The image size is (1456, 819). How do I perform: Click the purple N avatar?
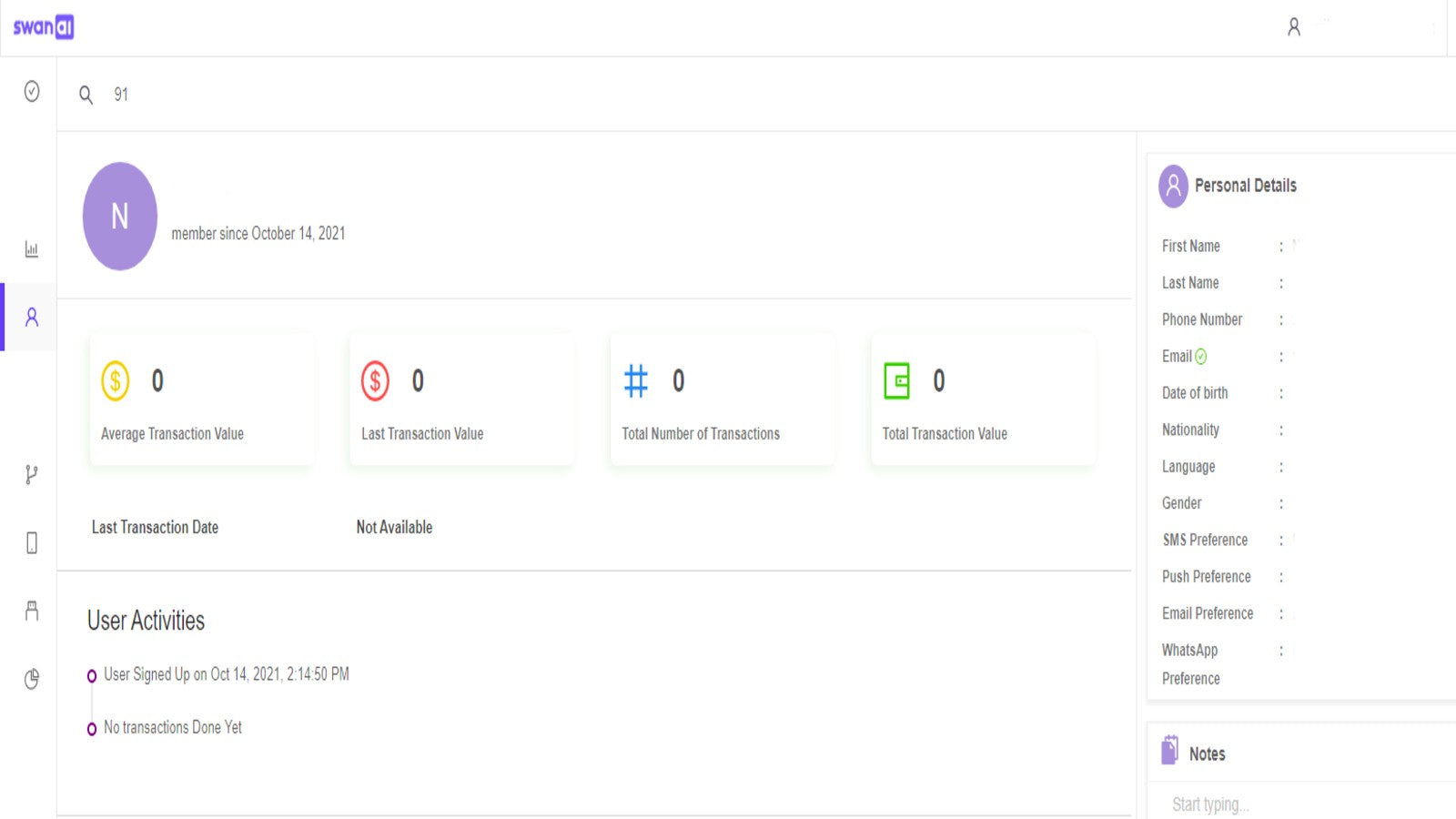tap(120, 217)
